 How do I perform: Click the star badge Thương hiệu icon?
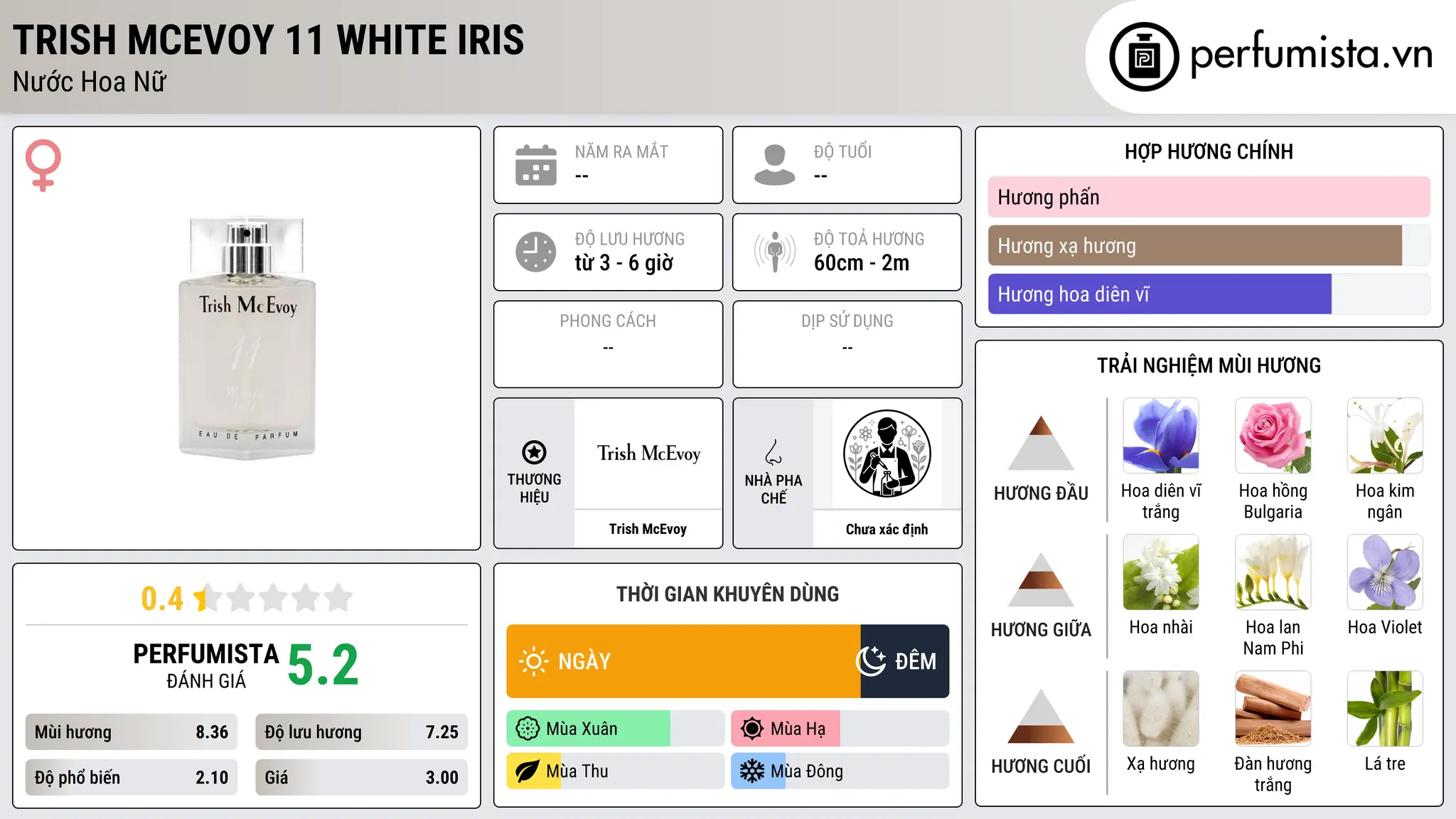coord(534,451)
